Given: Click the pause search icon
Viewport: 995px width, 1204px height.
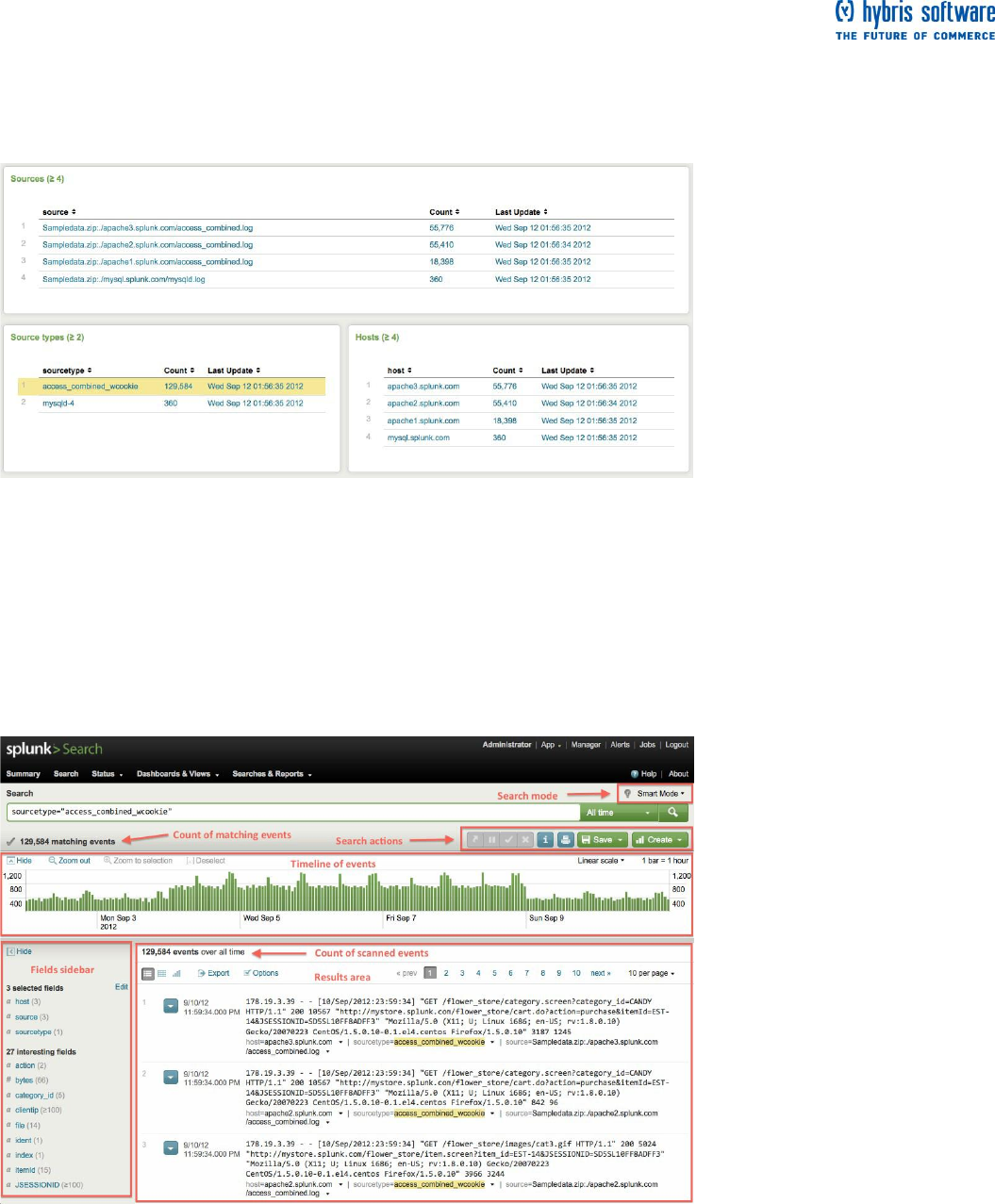Looking at the screenshot, I should tap(491, 839).
